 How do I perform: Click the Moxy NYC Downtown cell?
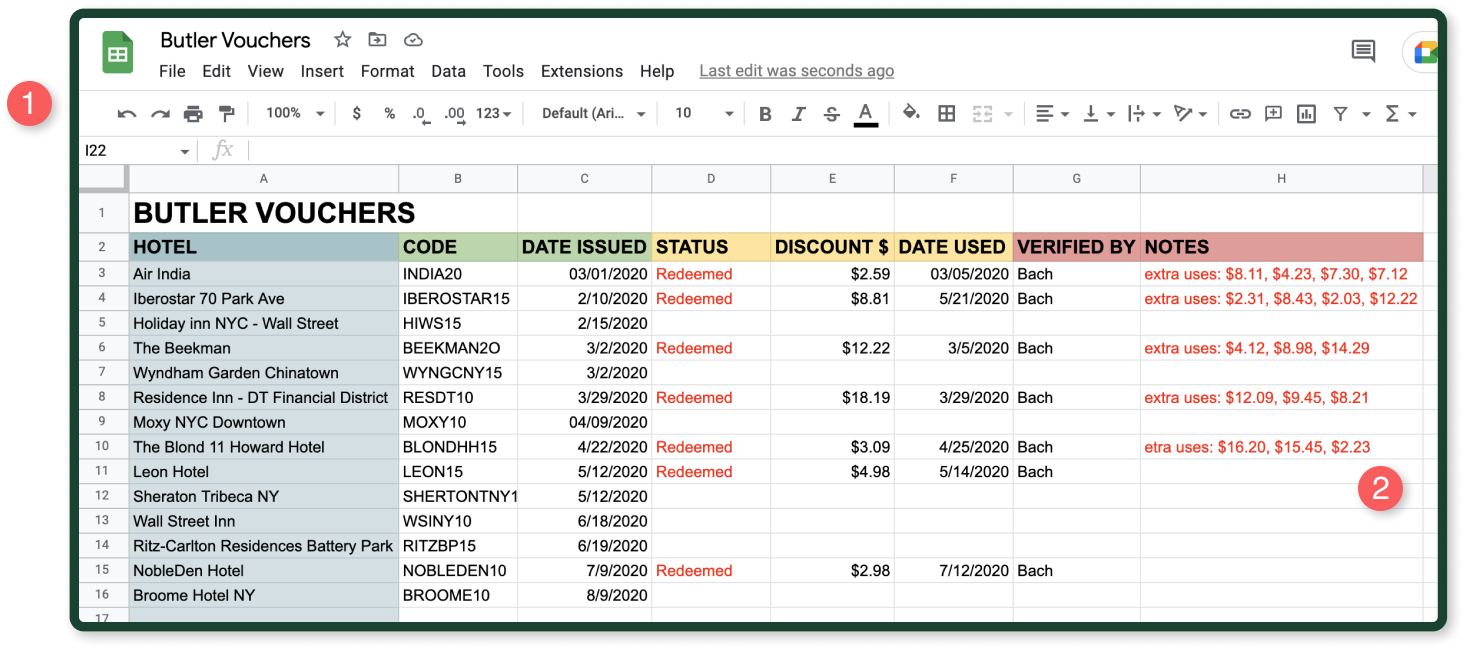(x=264, y=422)
